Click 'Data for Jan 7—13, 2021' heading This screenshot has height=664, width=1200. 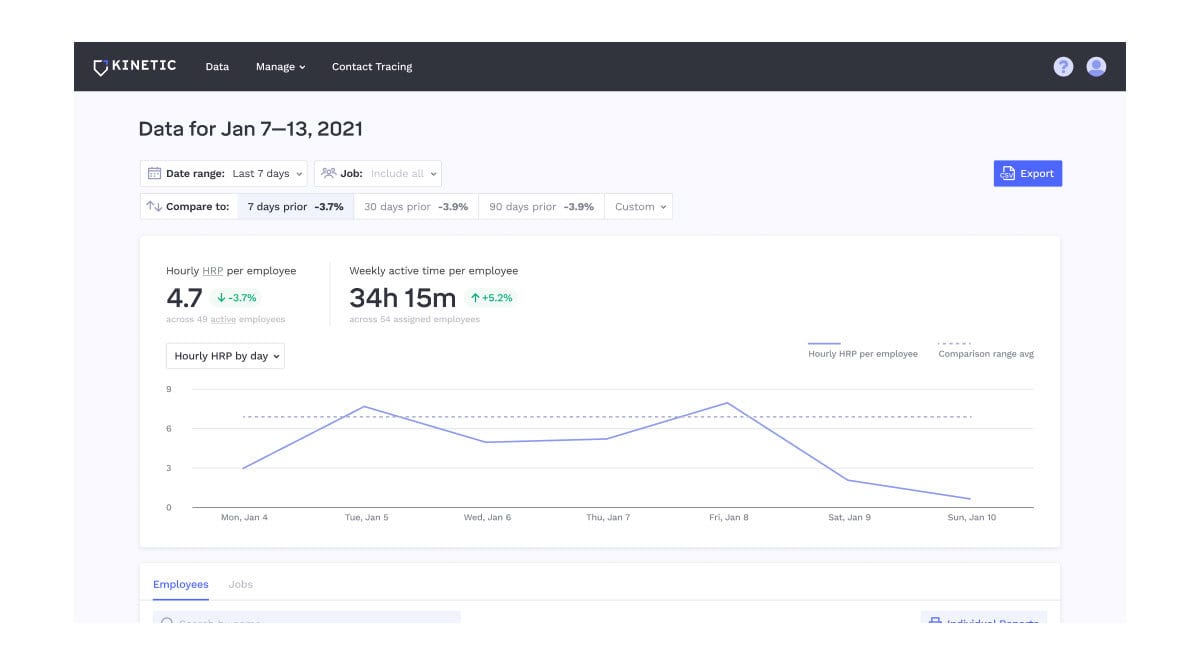tap(250, 129)
